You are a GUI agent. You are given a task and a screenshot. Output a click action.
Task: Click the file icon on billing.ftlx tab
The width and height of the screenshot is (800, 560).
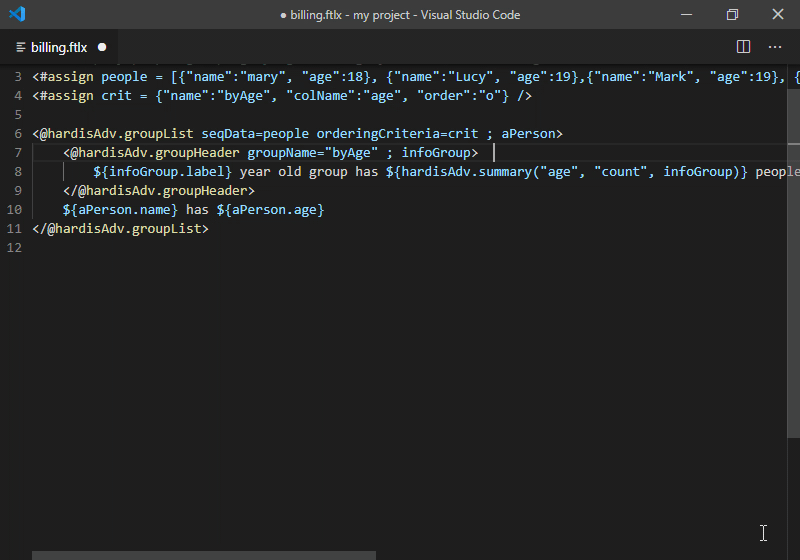point(21,47)
